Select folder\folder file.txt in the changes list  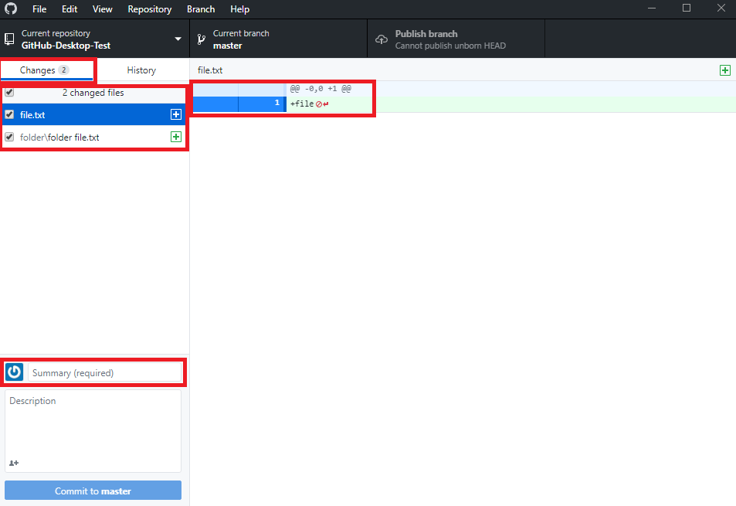pos(94,137)
